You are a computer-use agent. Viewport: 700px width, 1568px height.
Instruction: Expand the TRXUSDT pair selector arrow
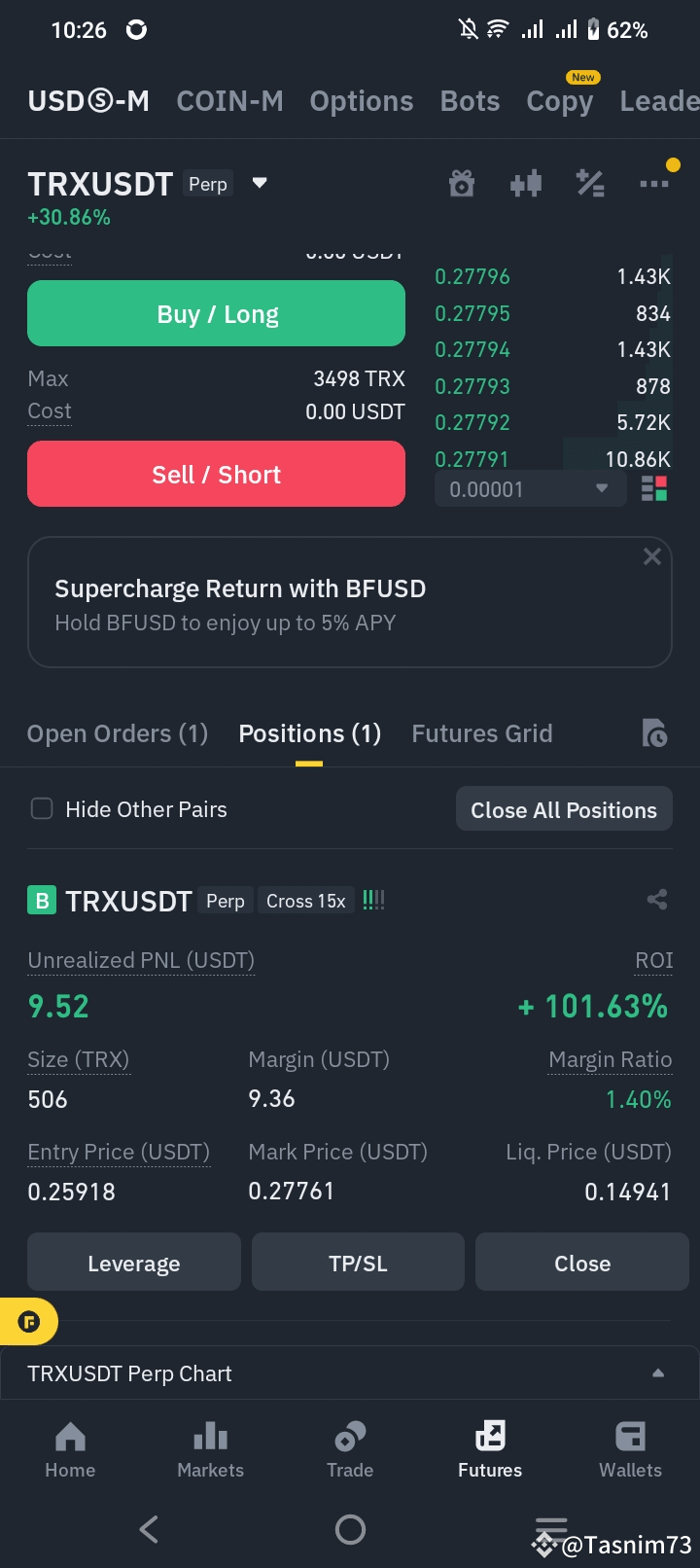260,182
